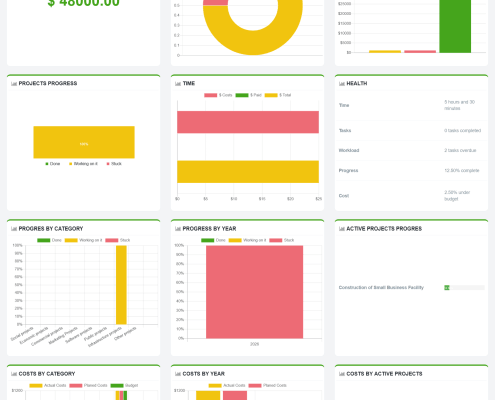Click Health Time value 5 hours and 30 minutes
The height and width of the screenshot is (400, 495).
(x=460, y=105)
